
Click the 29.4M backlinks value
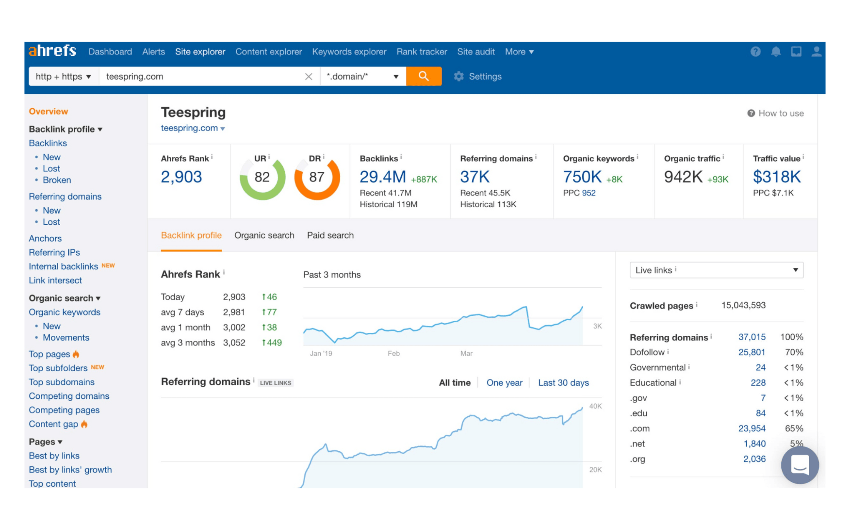pyautogui.click(x=383, y=177)
